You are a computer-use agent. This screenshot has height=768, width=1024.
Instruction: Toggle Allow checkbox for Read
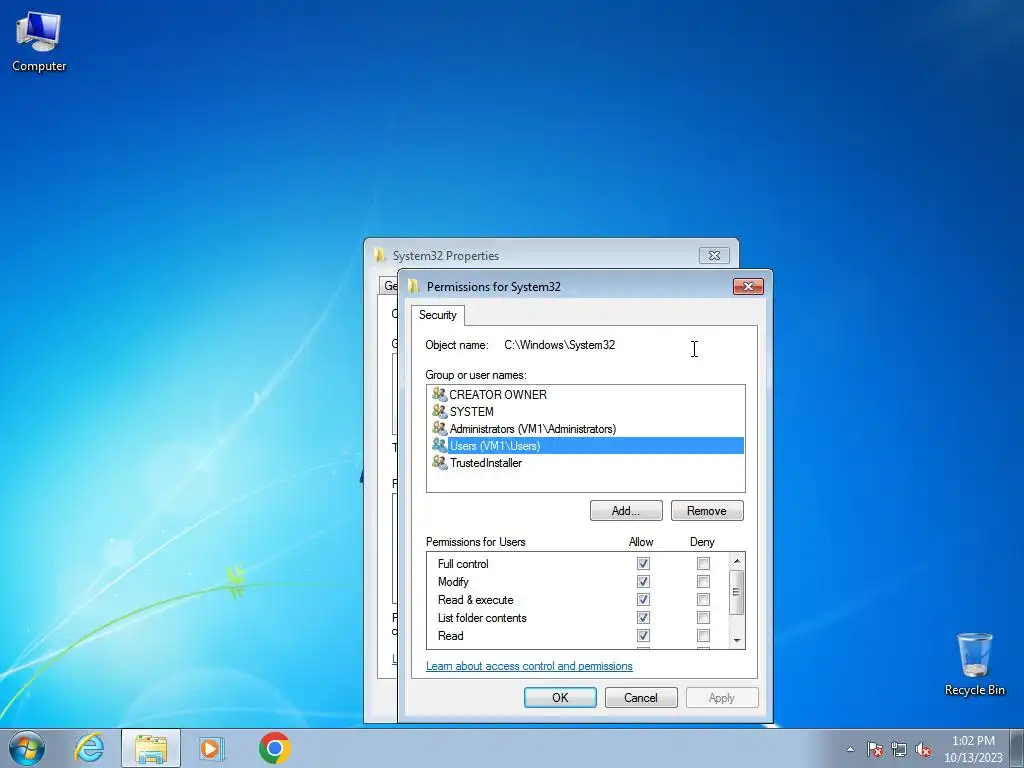click(643, 635)
